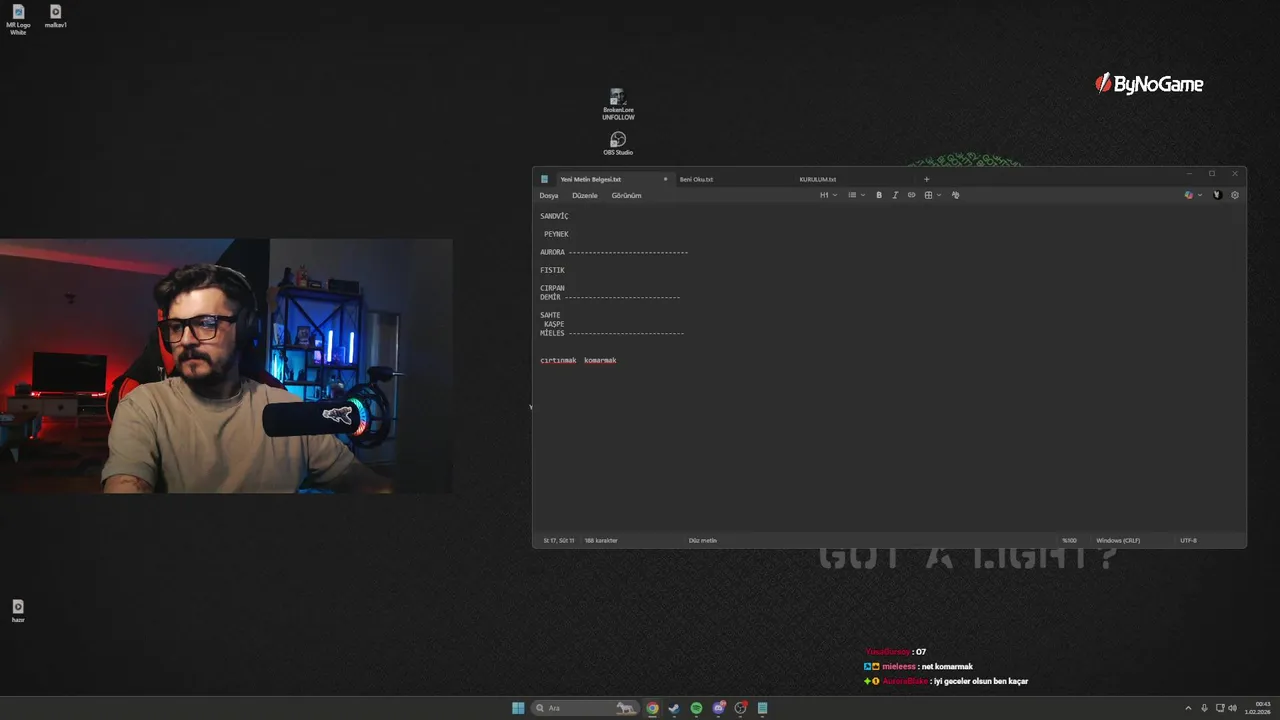Screen dimensions: 1280x720
Task: Add a new Notepad tab
Action: click(926, 179)
